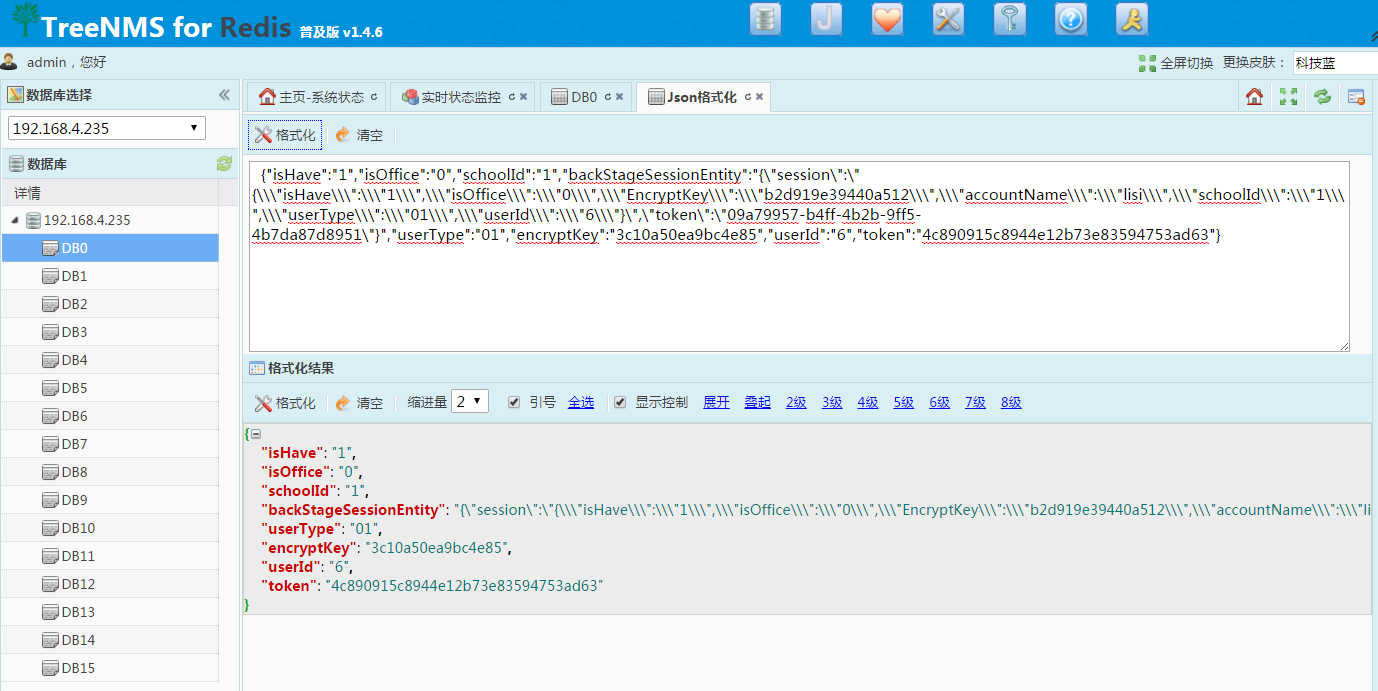This screenshot has height=691, width=1378.
Task: Open the 缩进量 indent amount dropdown
Action: point(470,402)
